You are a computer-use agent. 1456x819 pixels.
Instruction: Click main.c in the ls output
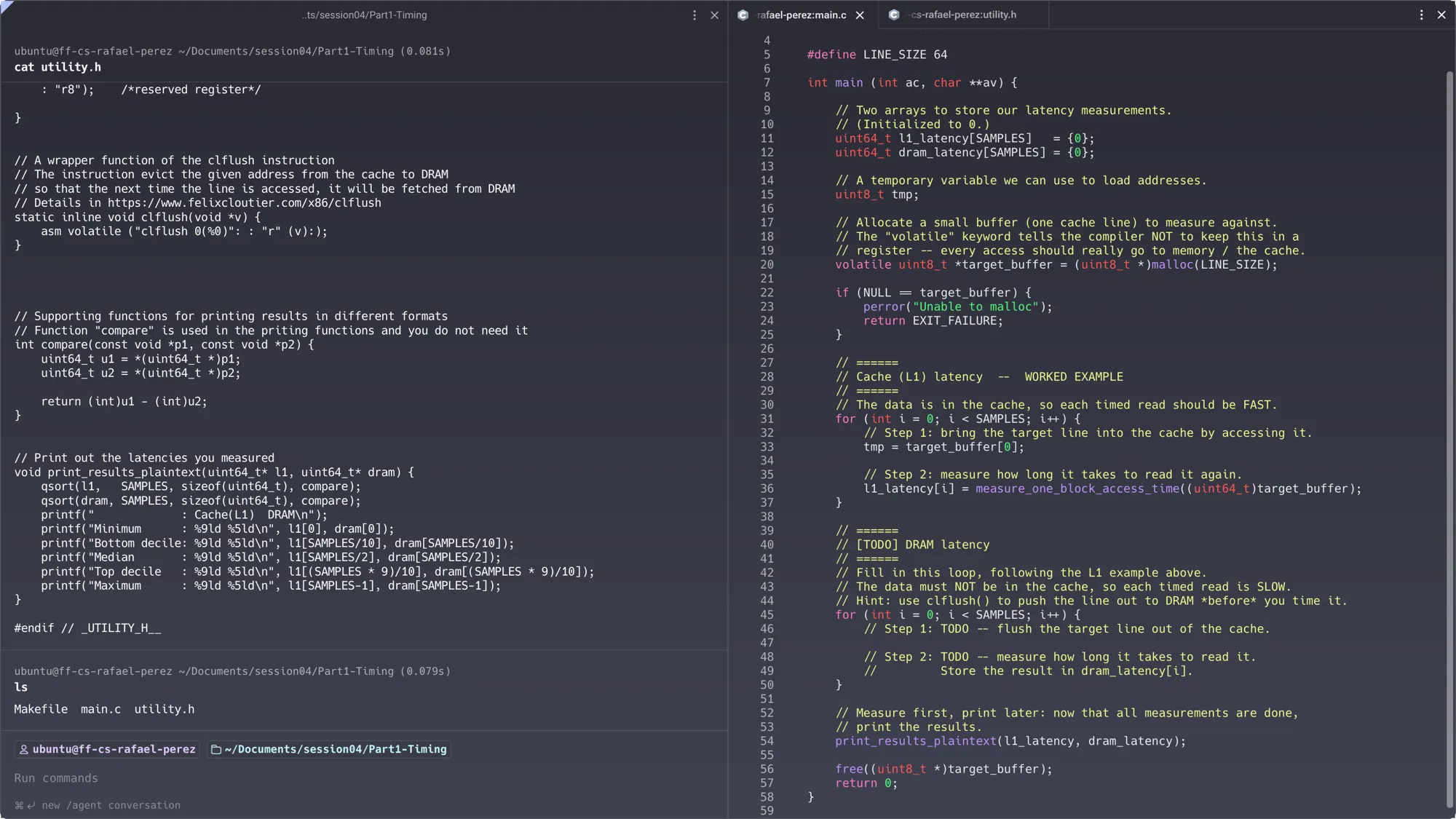pos(100,709)
